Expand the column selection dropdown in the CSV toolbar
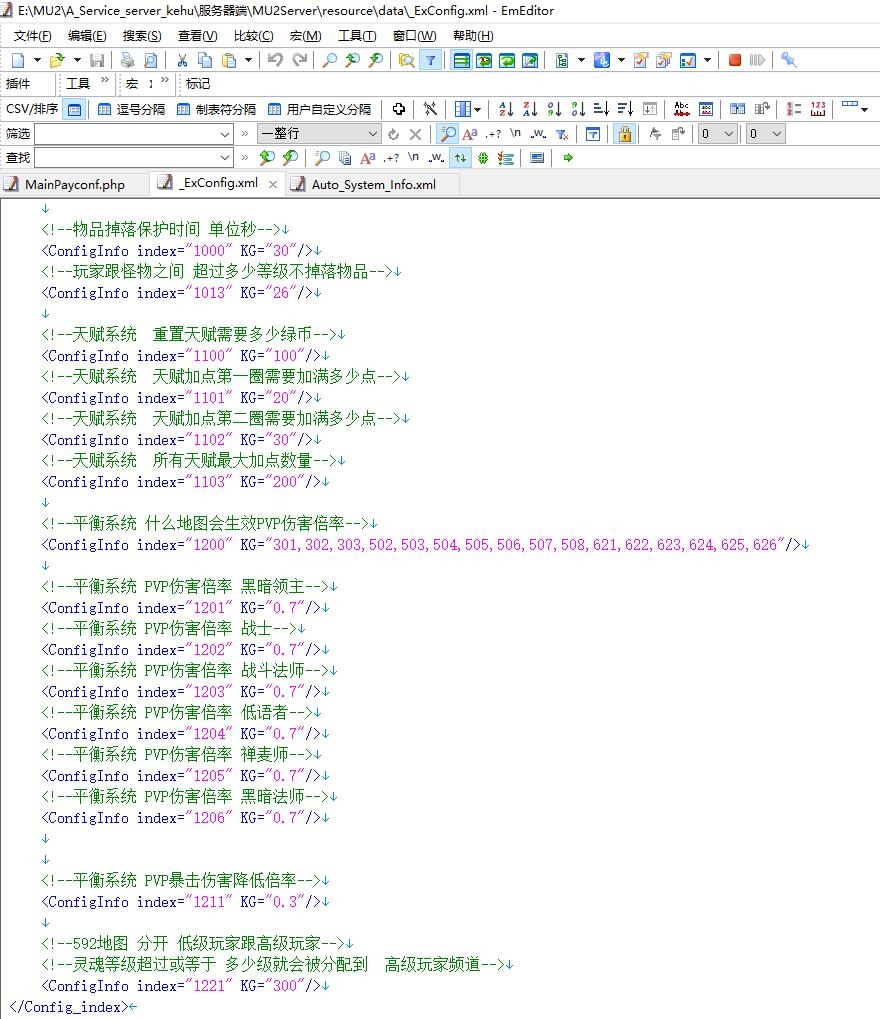 (478, 109)
